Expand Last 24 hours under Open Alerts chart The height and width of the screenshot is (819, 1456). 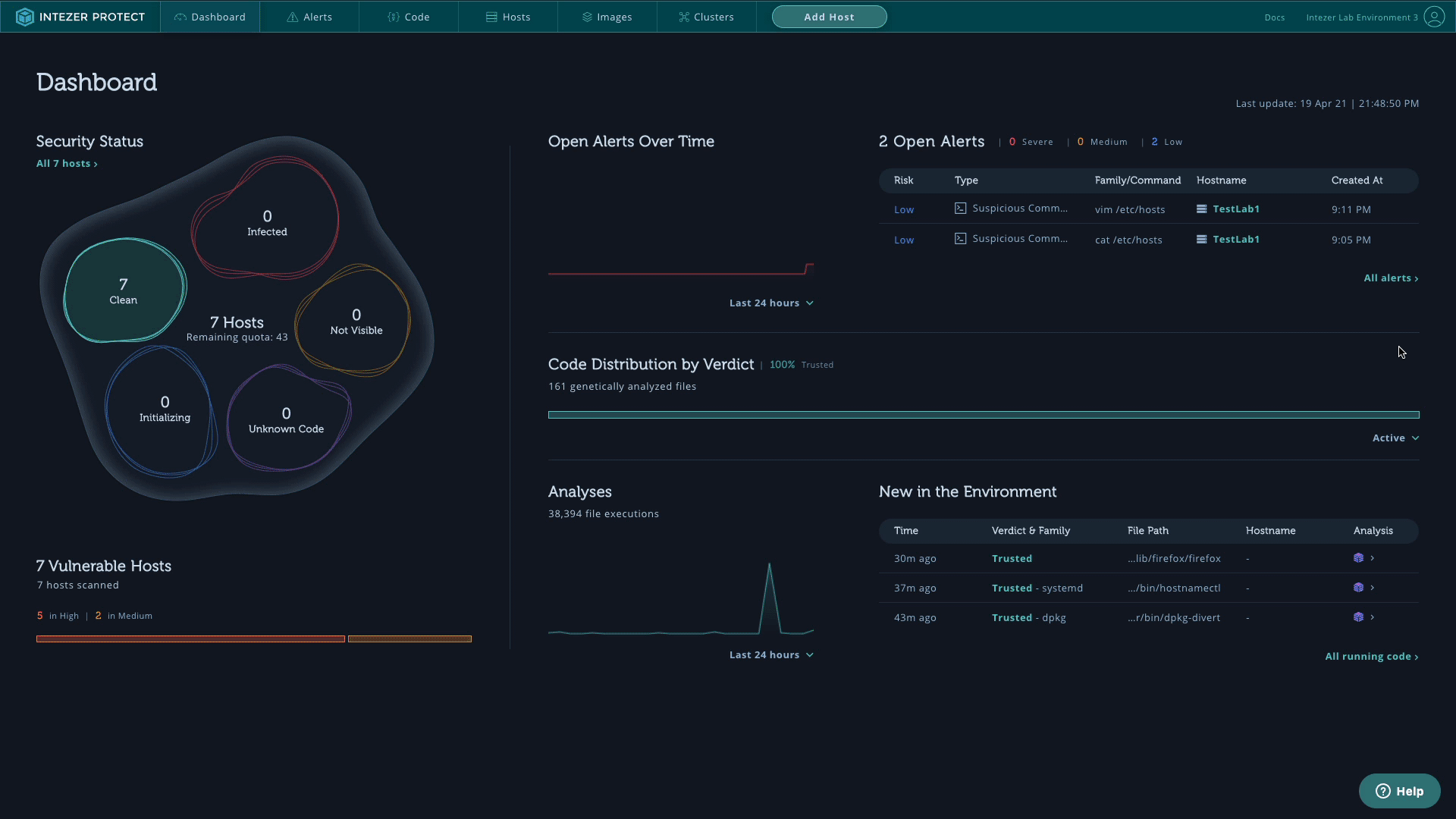[771, 303]
